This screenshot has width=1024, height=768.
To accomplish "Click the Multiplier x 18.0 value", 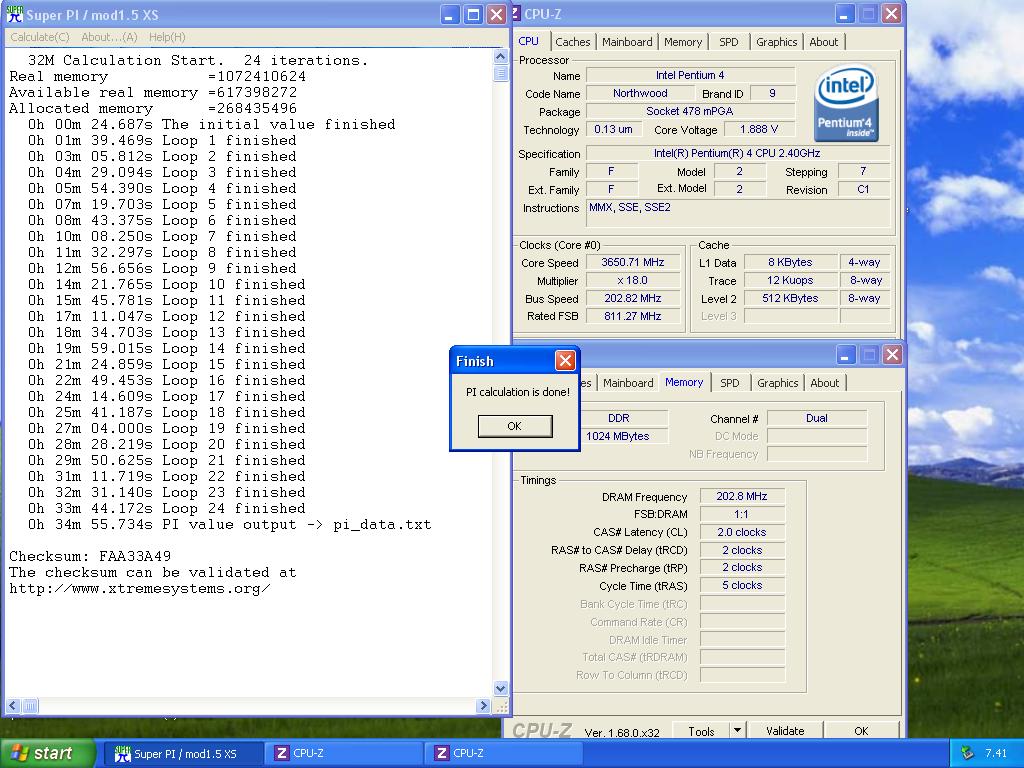I will [x=632, y=280].
